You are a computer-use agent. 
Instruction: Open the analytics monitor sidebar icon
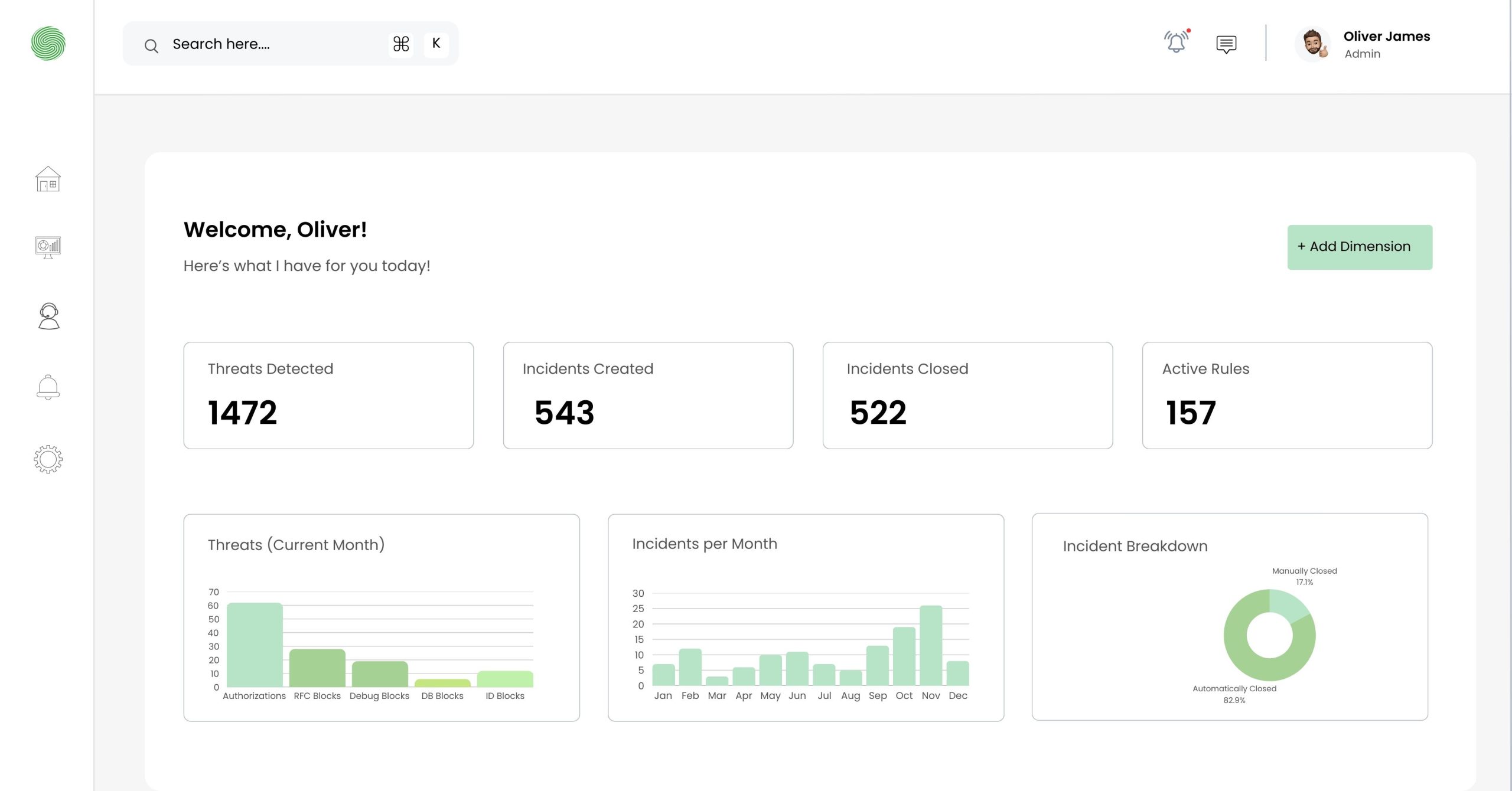pos(48,247)
